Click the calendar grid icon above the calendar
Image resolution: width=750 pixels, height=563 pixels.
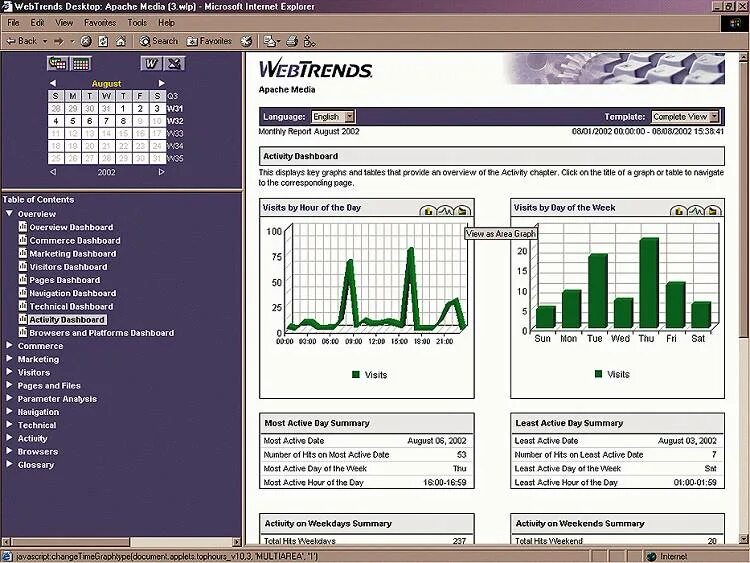[80, 63]
